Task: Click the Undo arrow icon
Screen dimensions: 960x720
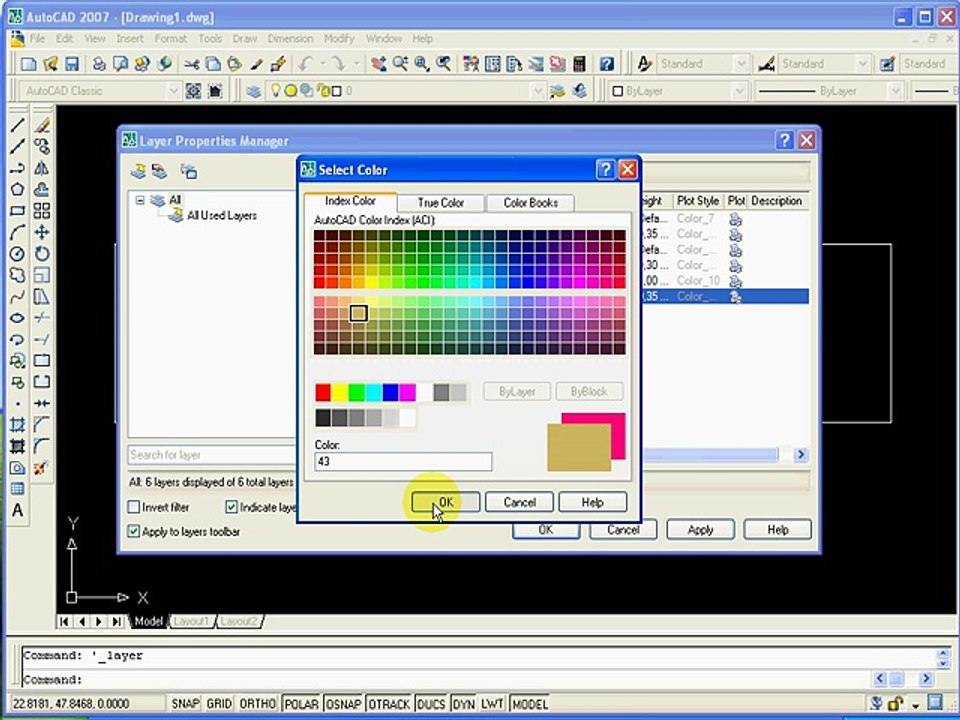Action: pyautogui.click(x=305, y=64)
